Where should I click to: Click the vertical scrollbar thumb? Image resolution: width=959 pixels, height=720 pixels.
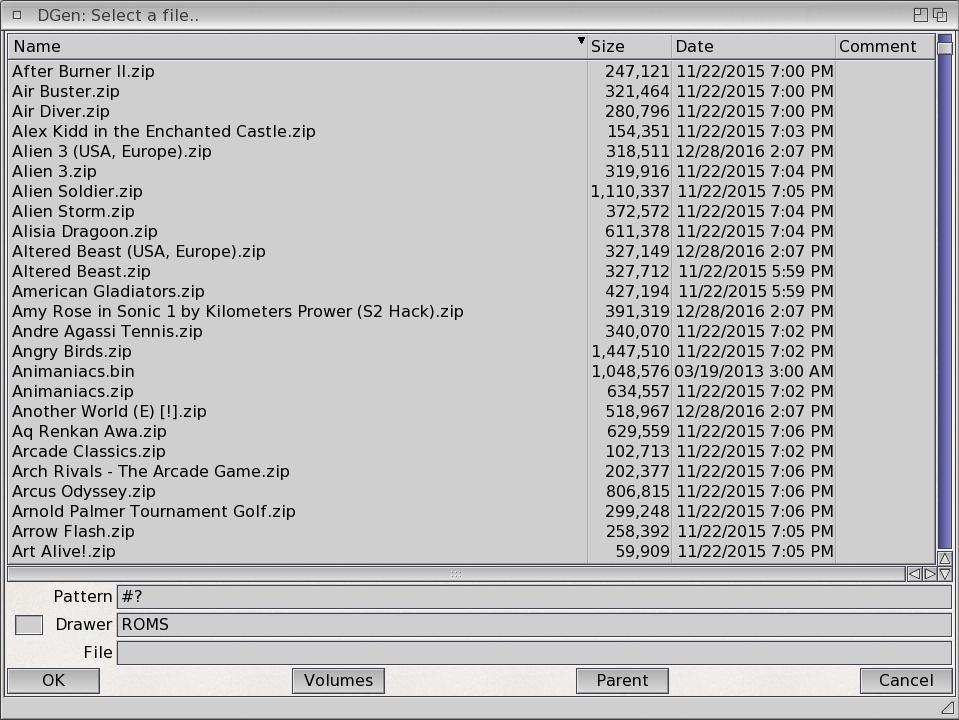pos(945,48)
